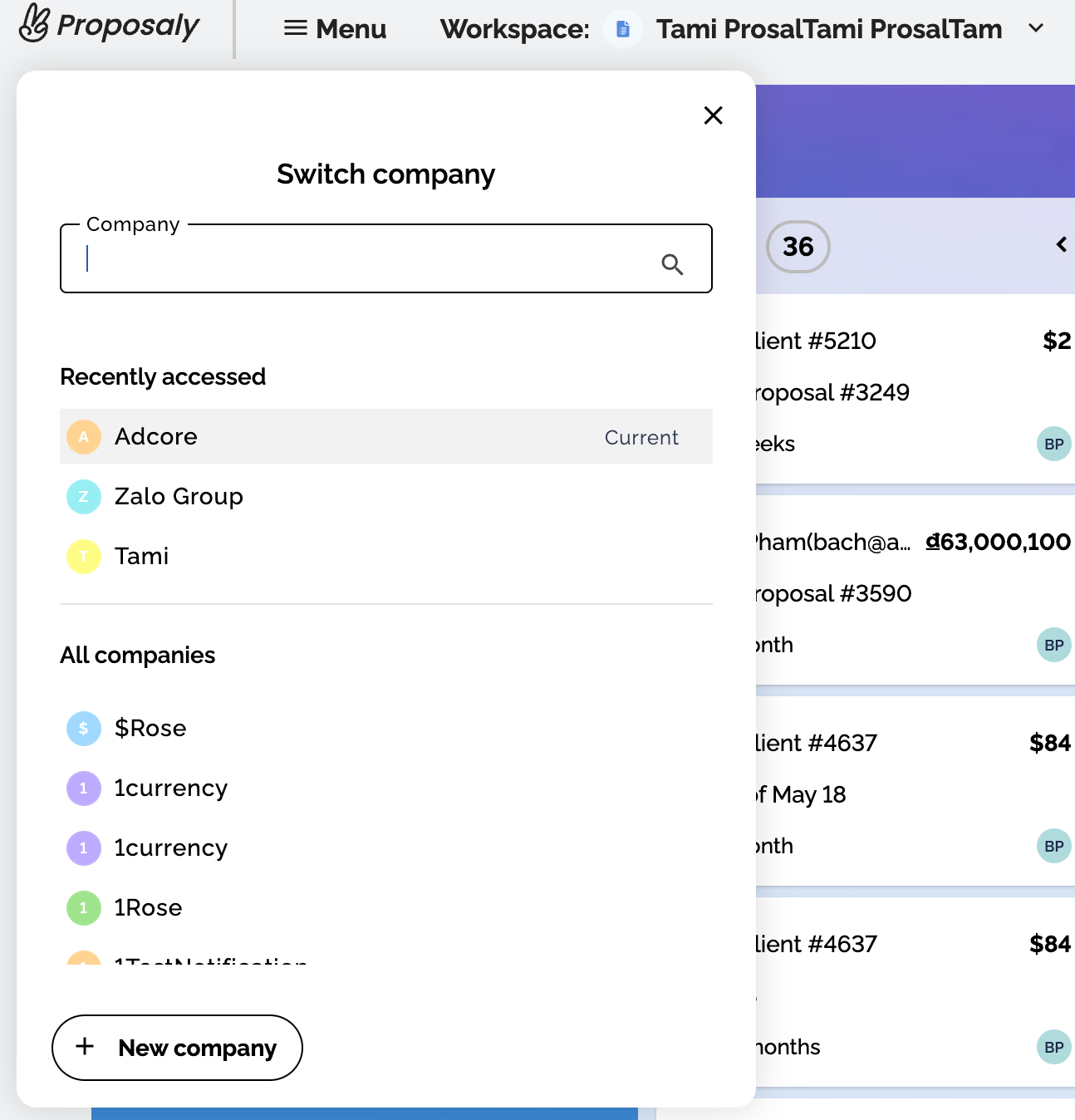The height and width of the screenshot is (1120, 1075).
Task: Switch to Zalo Group company
Action: (x=386, y=497)
